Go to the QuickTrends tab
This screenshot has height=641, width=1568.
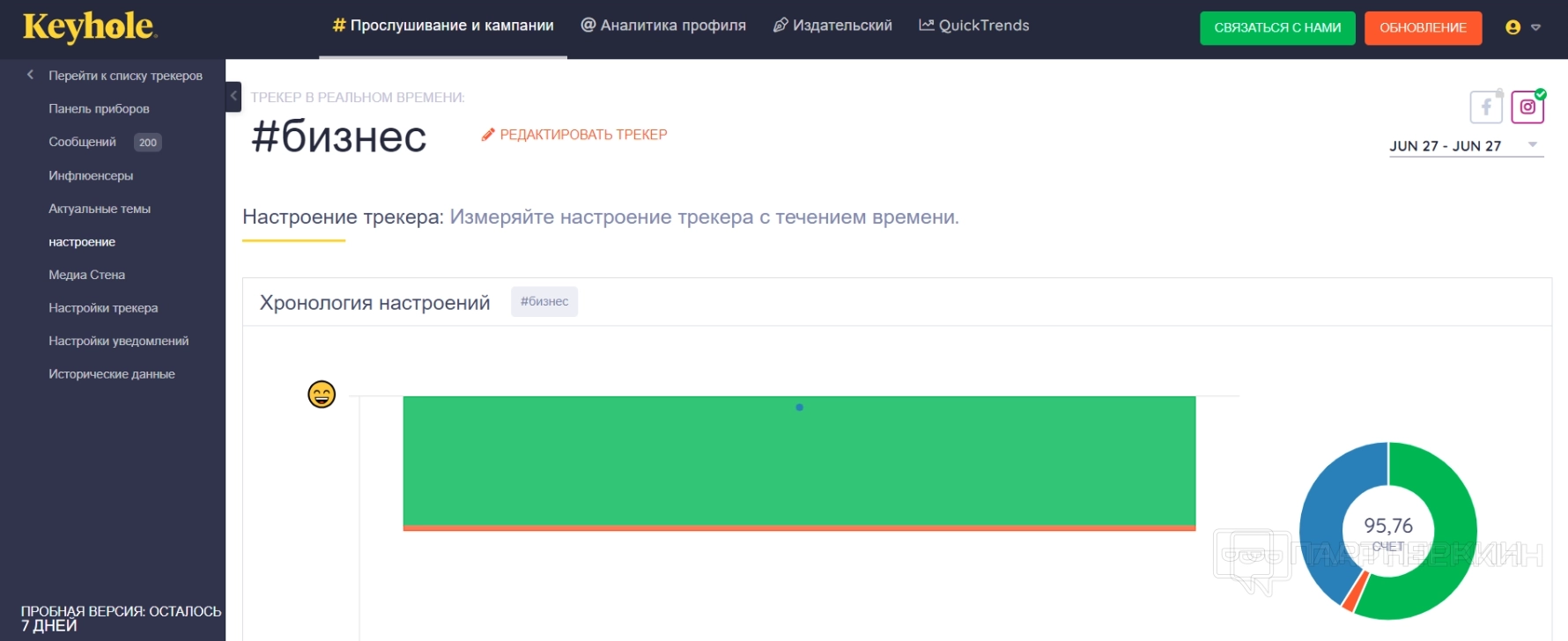(974, 26)
